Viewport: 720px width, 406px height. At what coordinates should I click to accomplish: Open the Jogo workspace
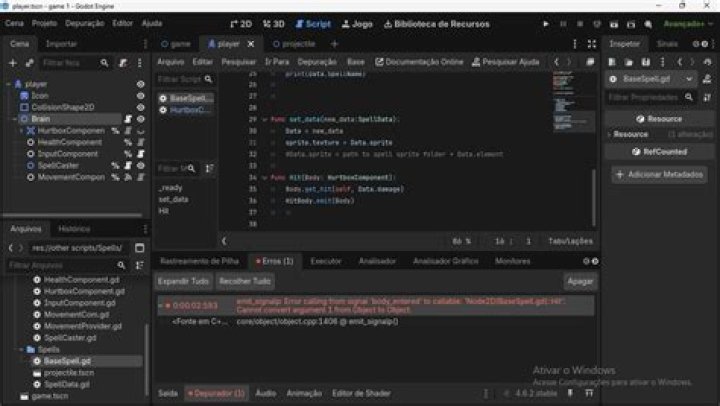click(357, 24)
